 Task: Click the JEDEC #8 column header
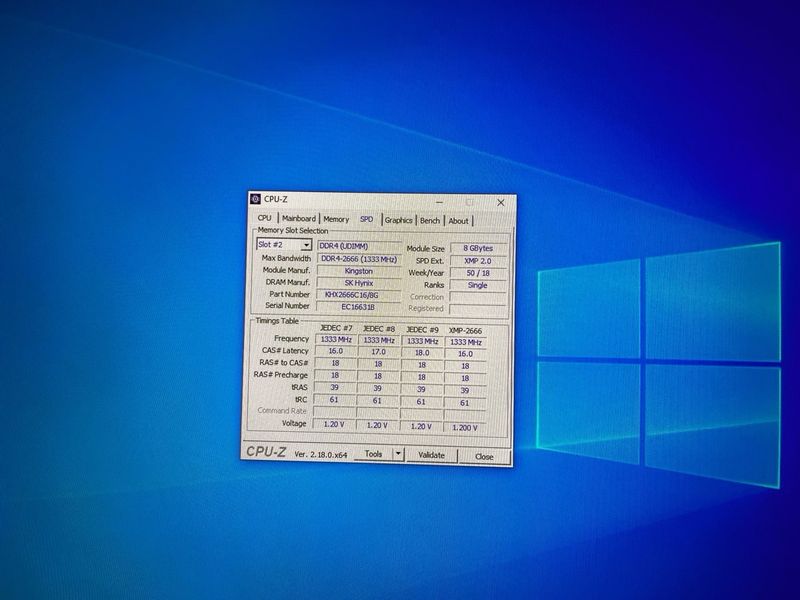click(x=379, y=329)
